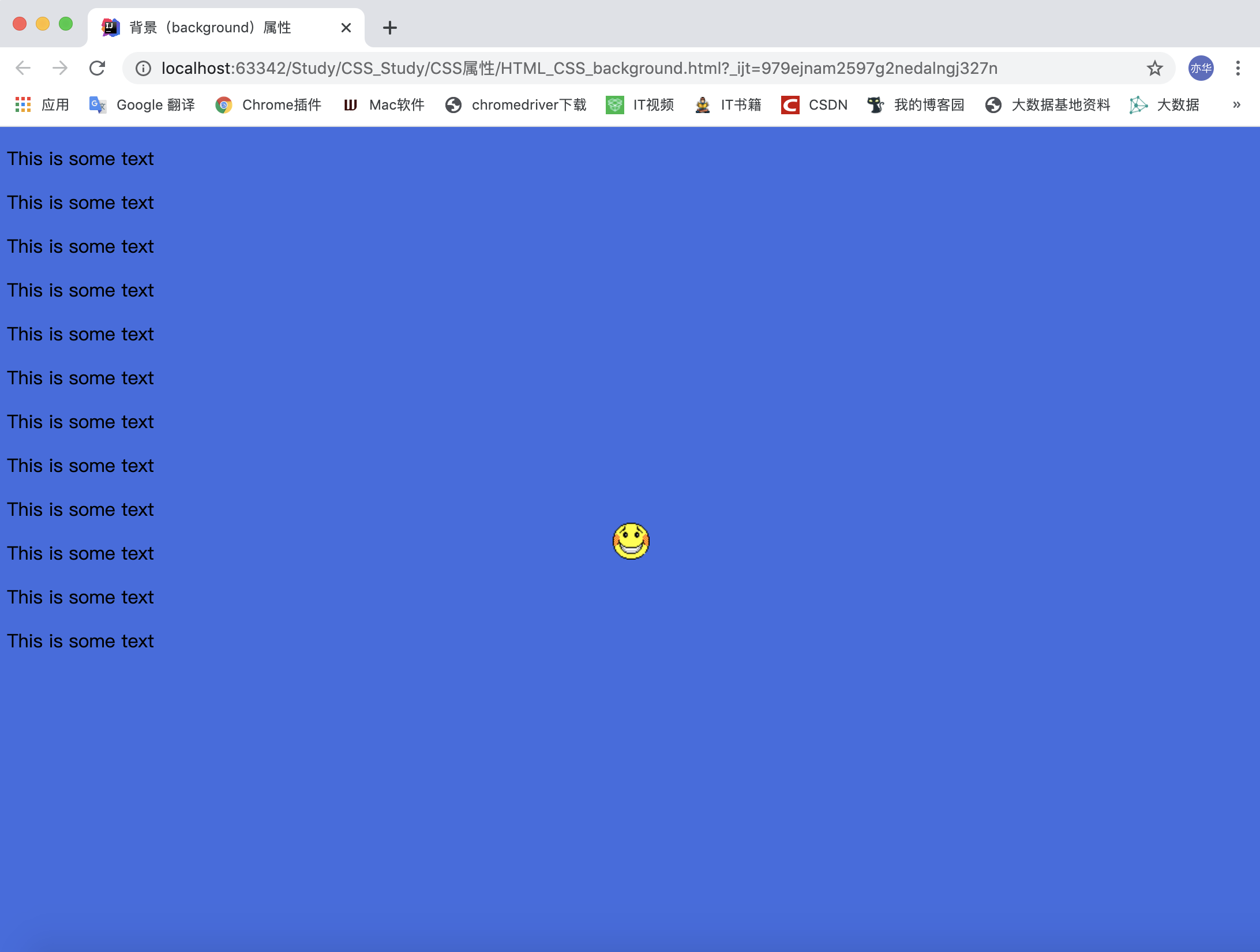
Task: Open 大数据基地资料 bookmark
Action: (x=1048, y=105)
